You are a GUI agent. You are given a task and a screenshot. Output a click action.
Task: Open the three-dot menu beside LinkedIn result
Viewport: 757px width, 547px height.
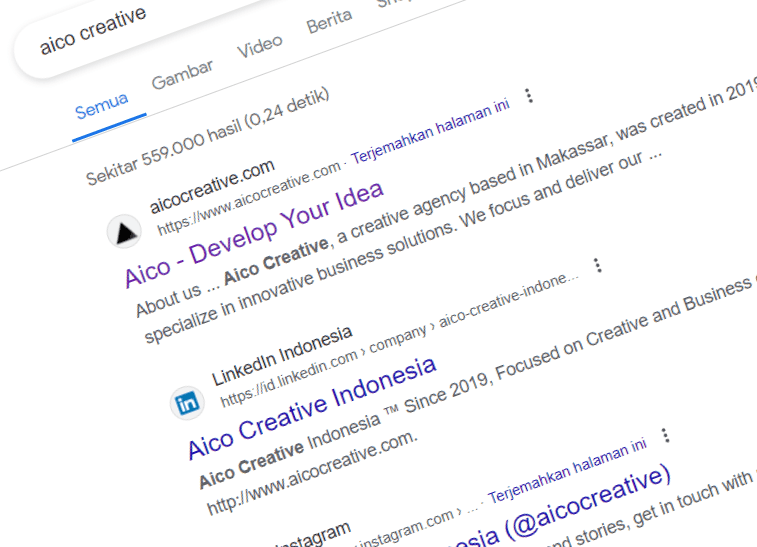coord(598,265)
